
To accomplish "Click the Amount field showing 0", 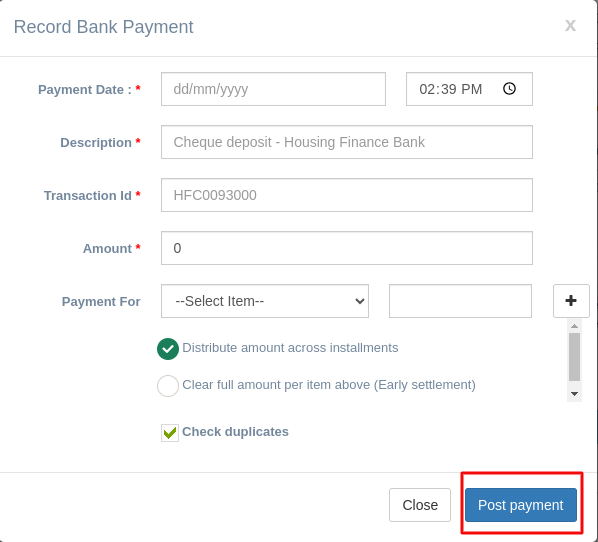I will (x=347, y=248).
